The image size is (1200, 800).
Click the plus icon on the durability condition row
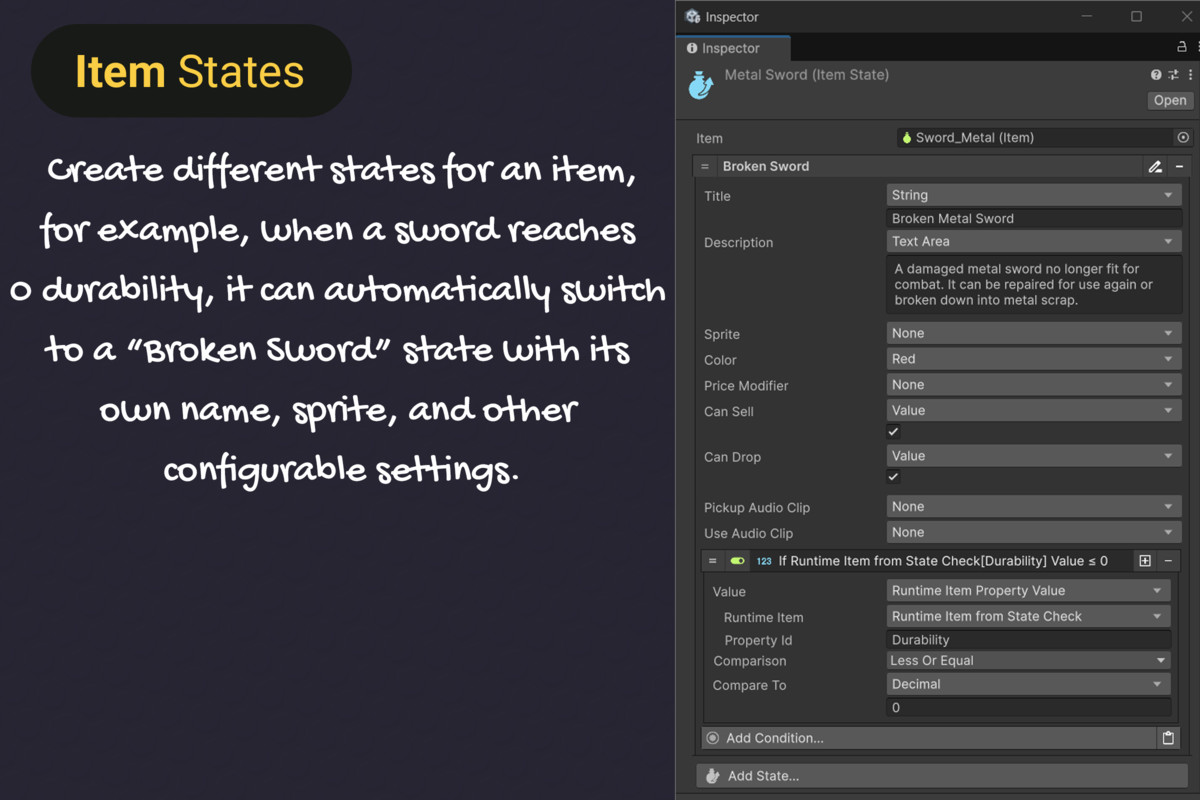pyautogui.click(x=1144, y=561)
